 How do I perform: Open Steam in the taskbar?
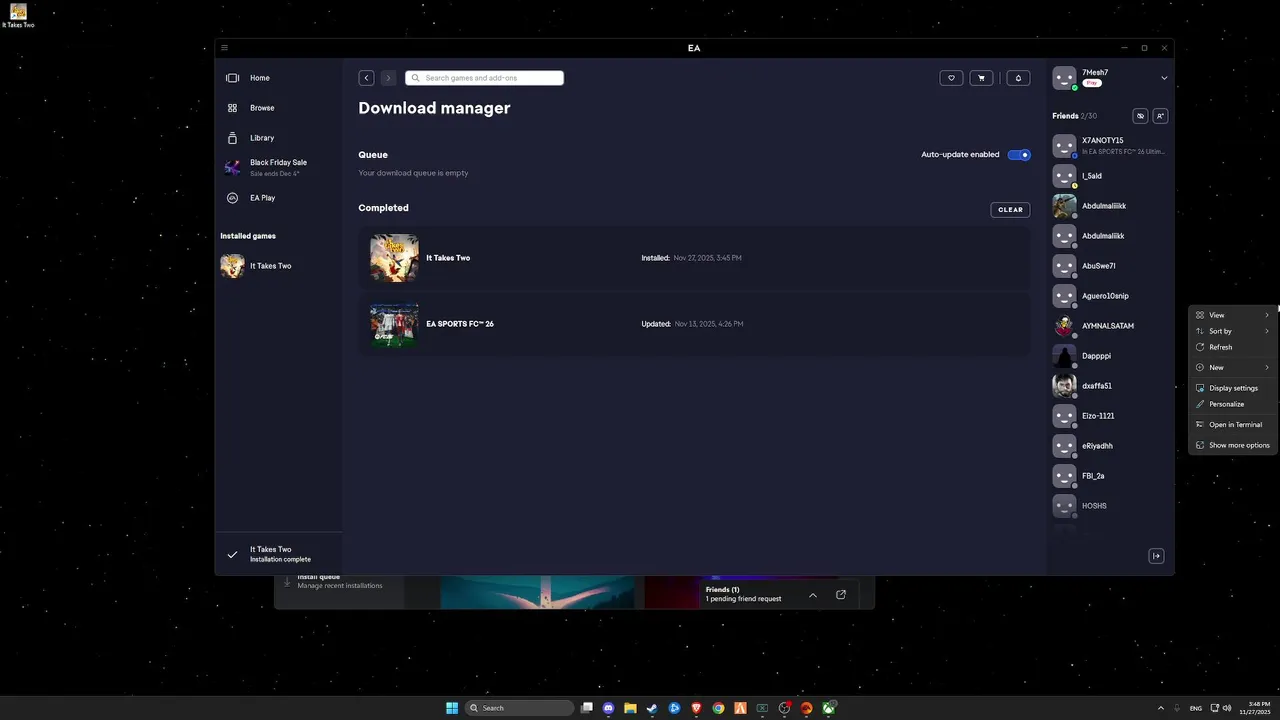tap(652, 708)
